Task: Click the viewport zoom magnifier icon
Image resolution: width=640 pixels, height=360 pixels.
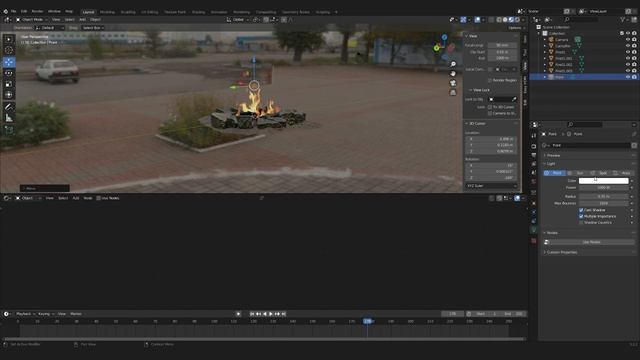Action: coord(453,64)
